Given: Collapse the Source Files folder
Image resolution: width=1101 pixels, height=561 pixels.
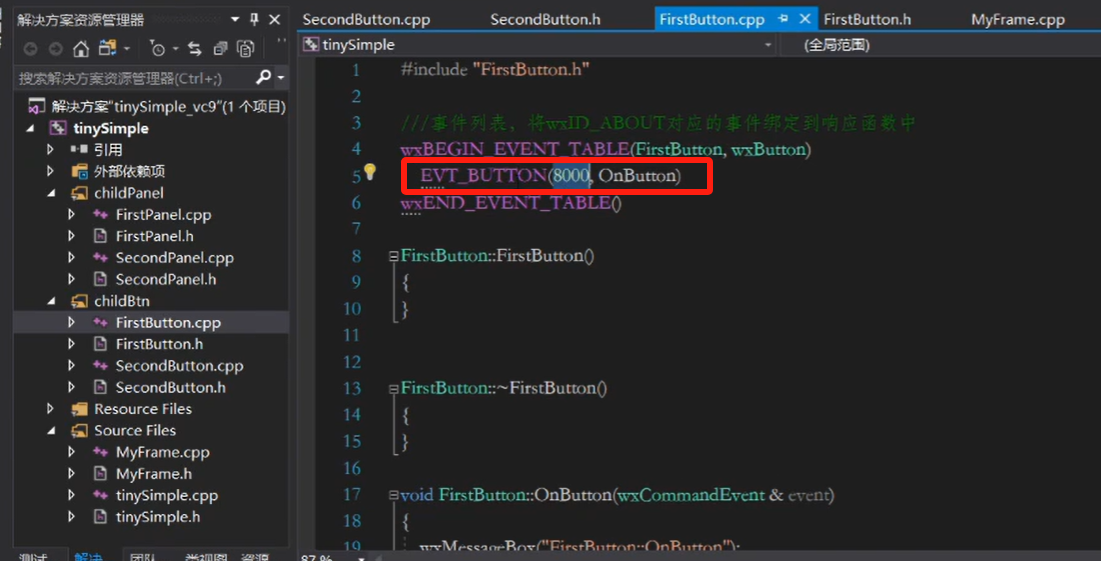Looking at the screenshot, I should click(50, 430).
